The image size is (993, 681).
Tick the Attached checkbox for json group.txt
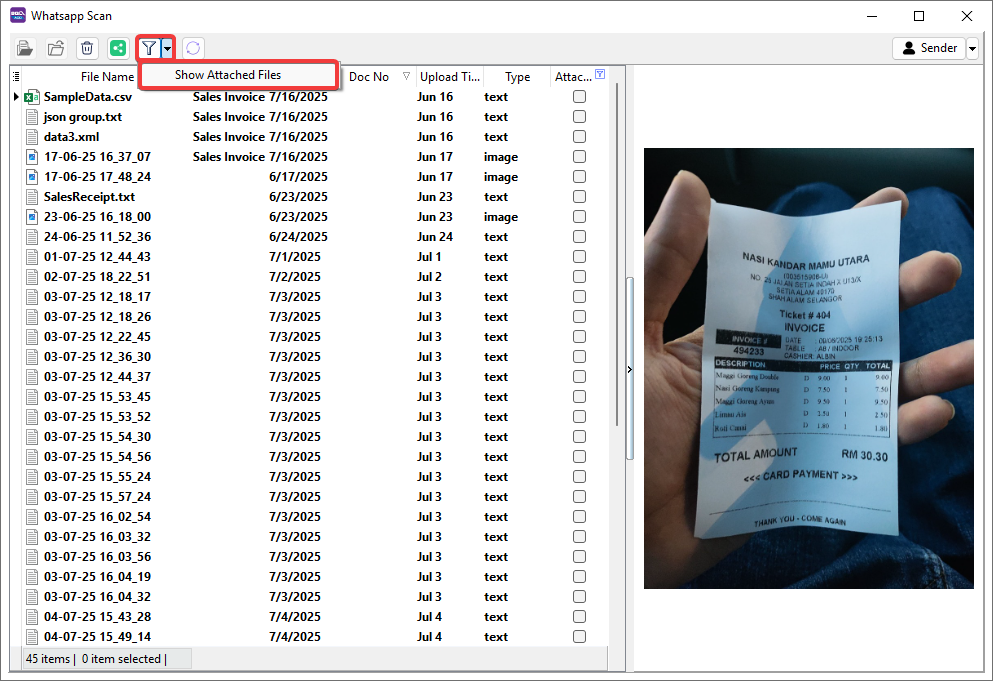pyautogui.click(x=579, y=117)
